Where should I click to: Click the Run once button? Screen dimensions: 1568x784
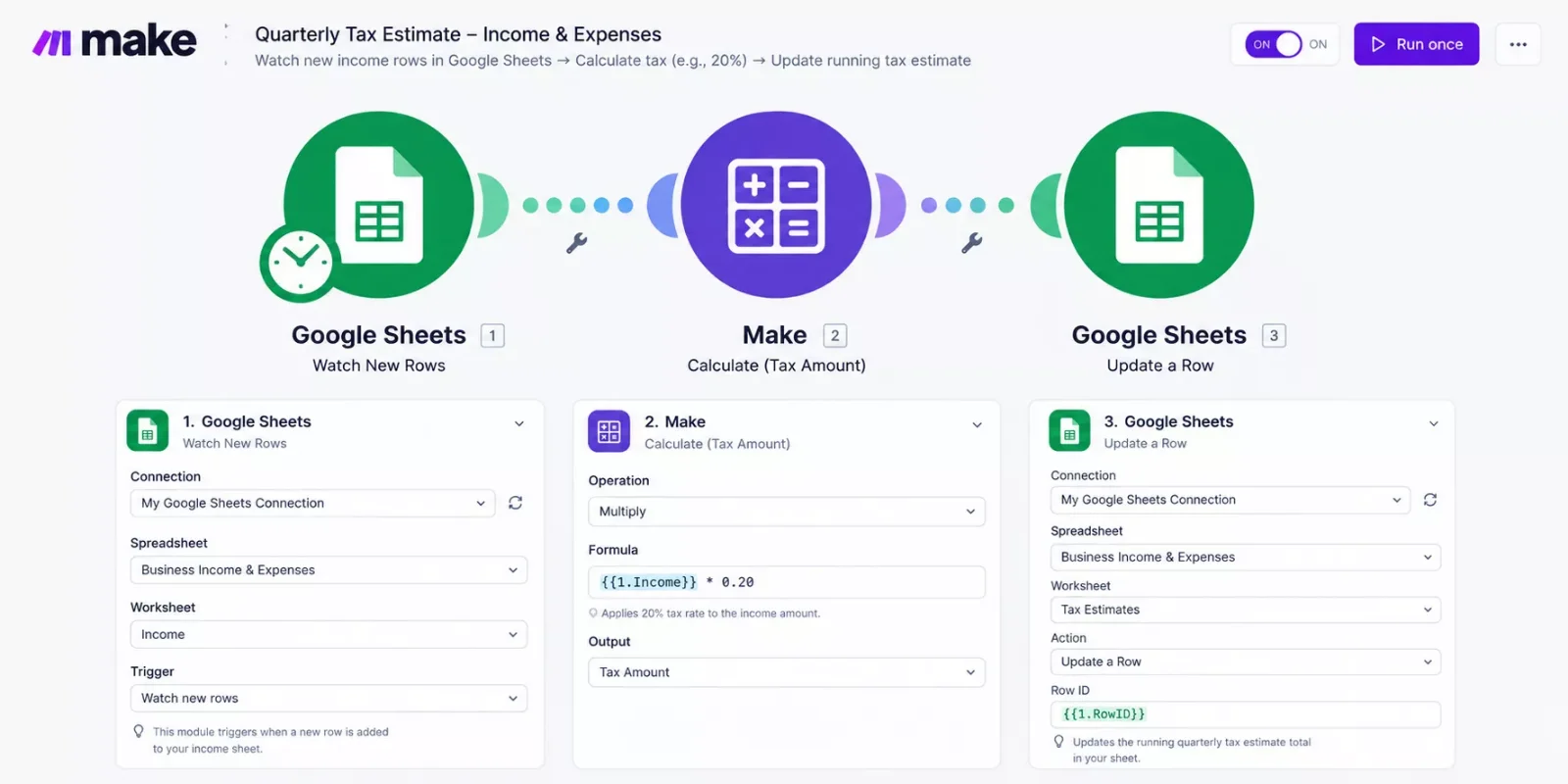click(1416, 44)
